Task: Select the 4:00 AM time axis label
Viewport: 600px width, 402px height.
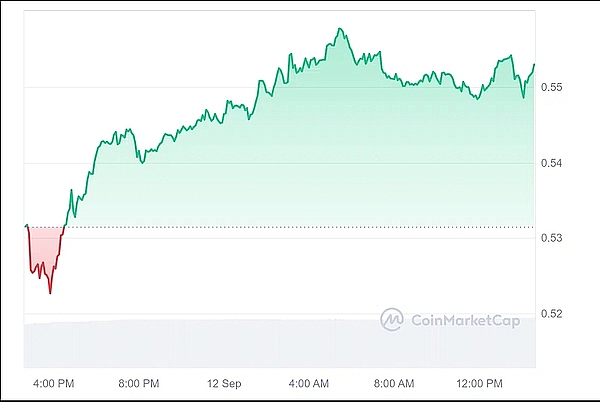Action: [309, 383]
